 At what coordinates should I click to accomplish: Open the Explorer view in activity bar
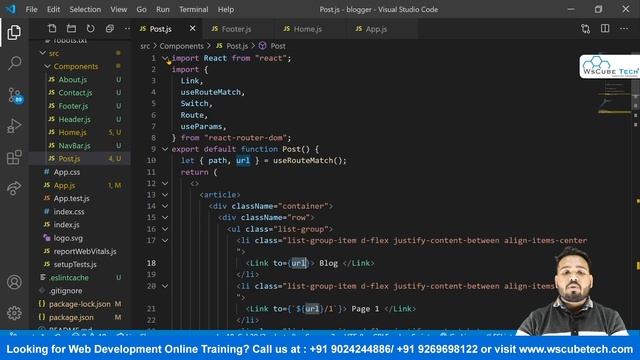pos(14,33)
